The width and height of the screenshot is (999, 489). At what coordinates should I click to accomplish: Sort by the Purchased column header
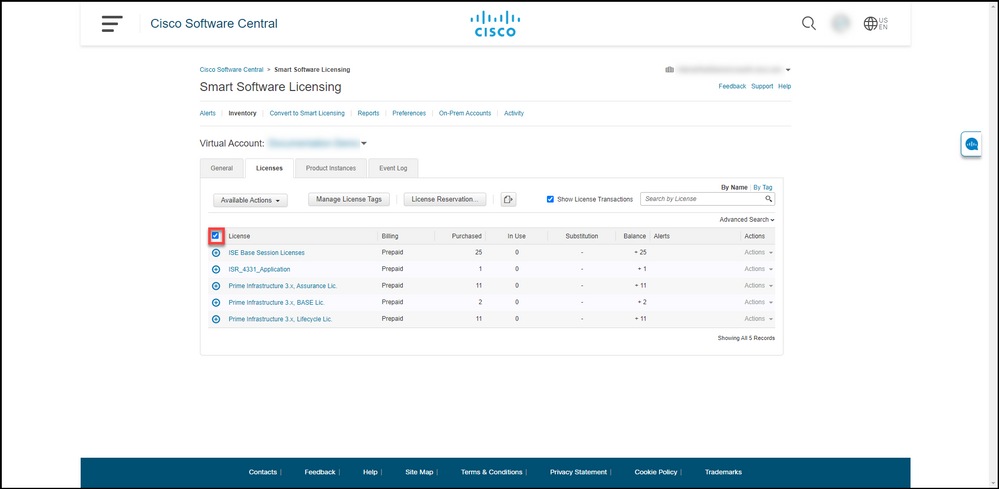point(466,236)
